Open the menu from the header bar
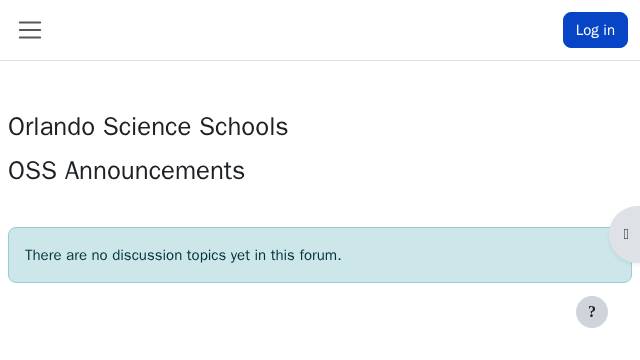 click(x=30, y=30)
